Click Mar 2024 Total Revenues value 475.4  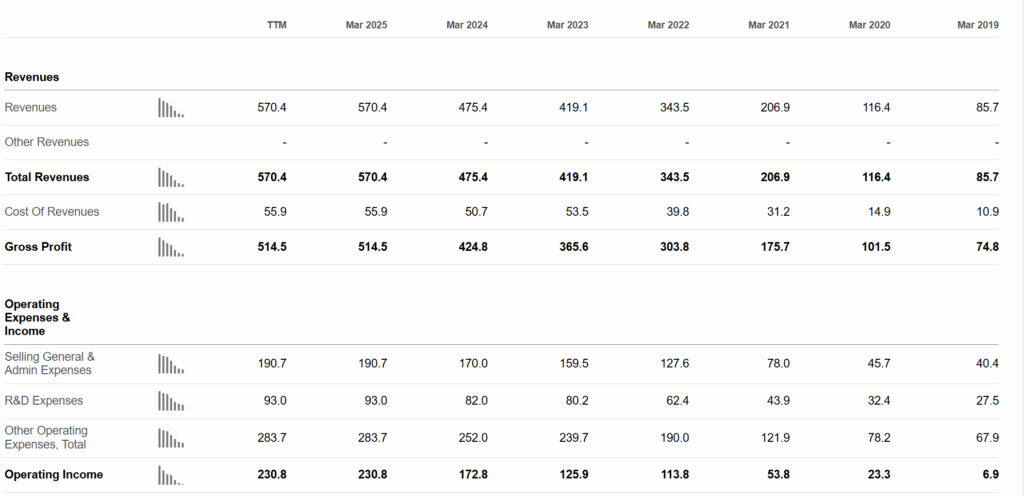click(473, 178)
